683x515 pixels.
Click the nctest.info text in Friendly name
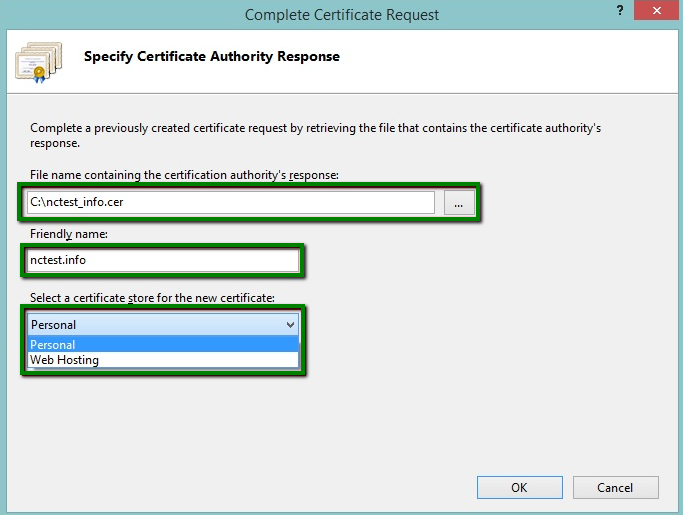tap(58, 260)
